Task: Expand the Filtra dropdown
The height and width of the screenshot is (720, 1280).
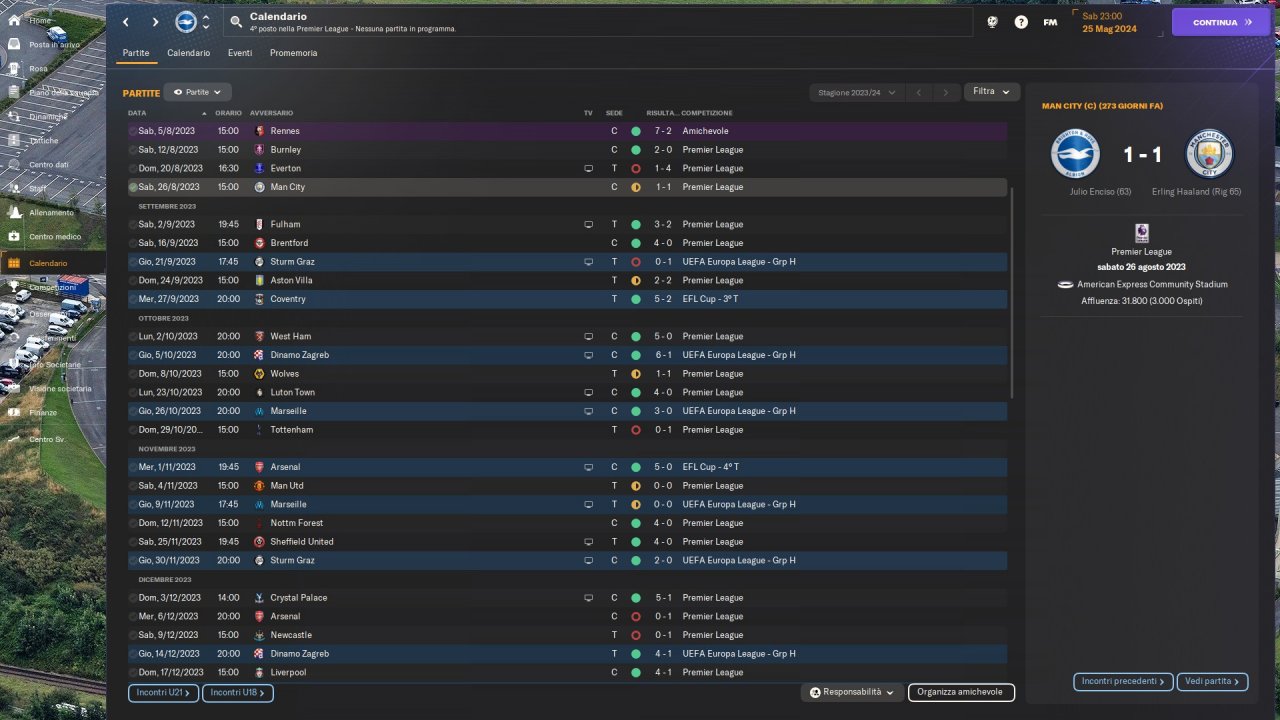Action: (992, 91)
